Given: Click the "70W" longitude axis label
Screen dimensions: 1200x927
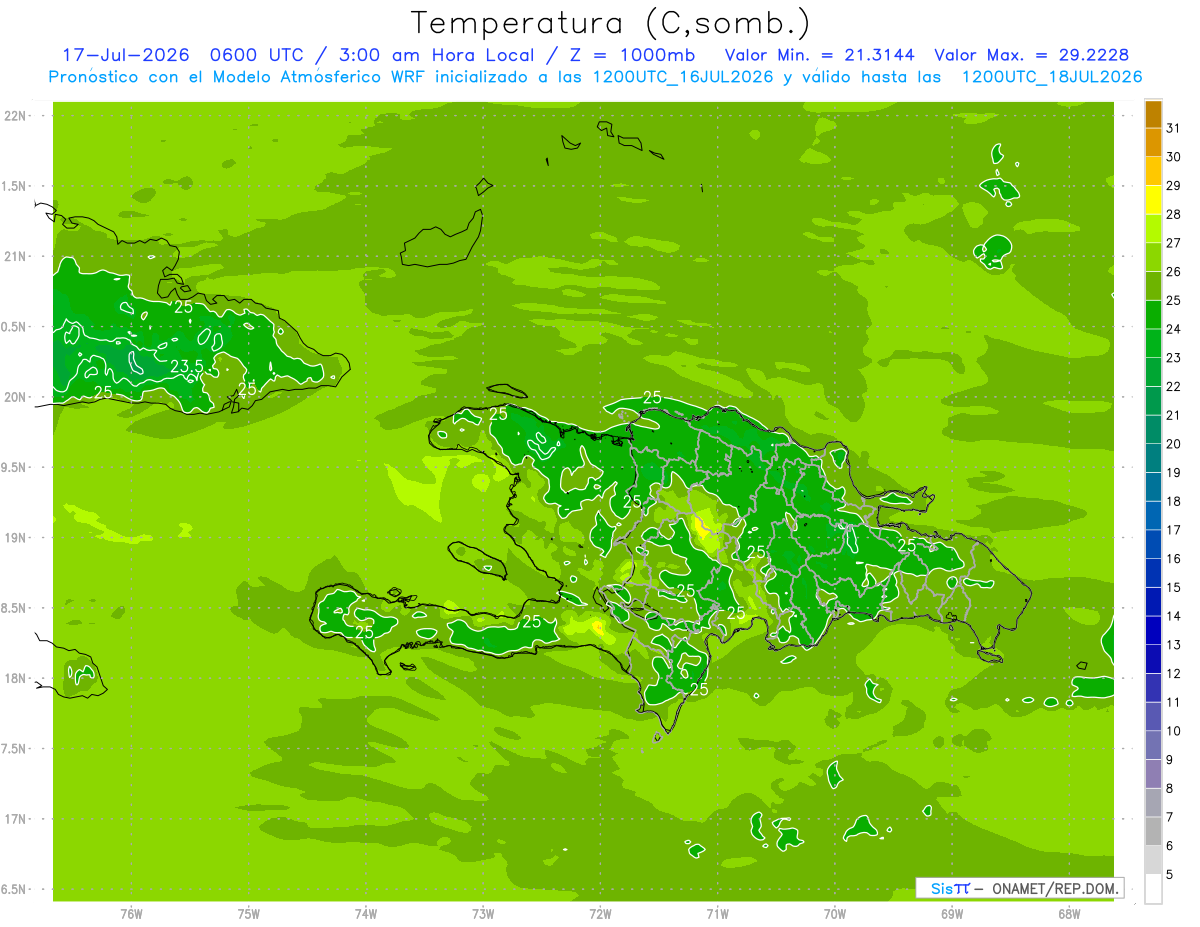Looking at the screenshot, I should [x=835, y=914].
